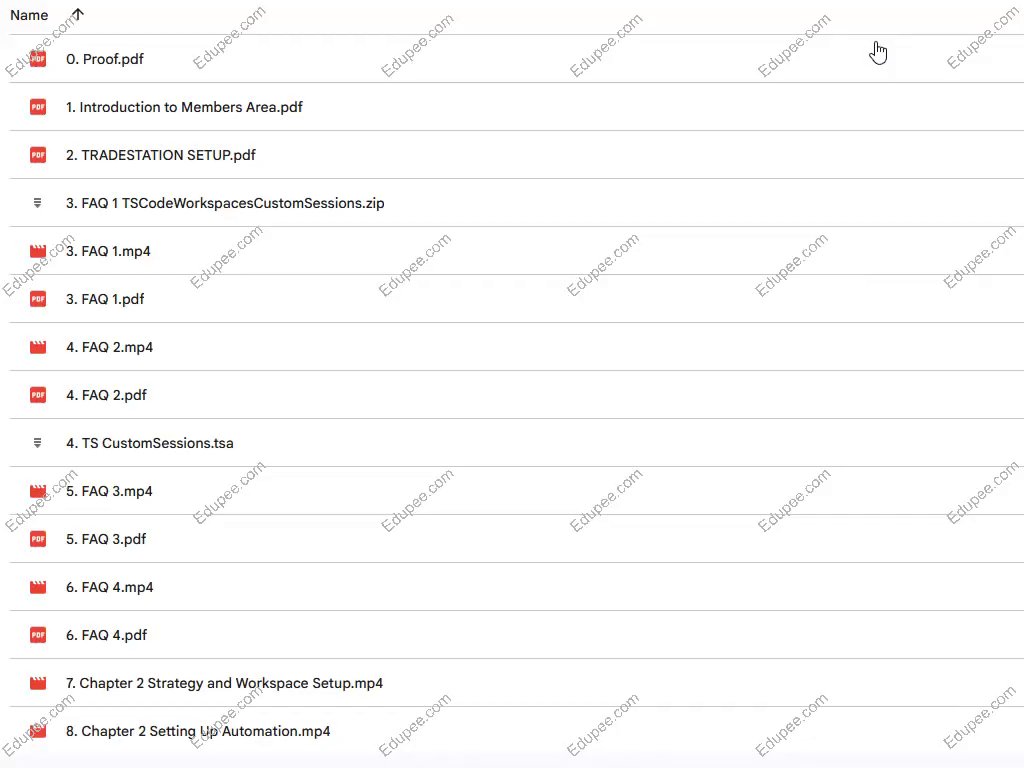The image size is (1024, 768).
Task: Click the zip file icon for TSCodeWorkspacesCustomSessions
Action: tap(38, 203)
